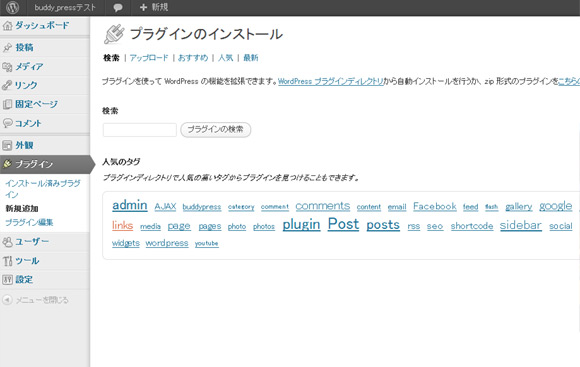The image size is (580, 367).
Task: Open the ダッシュボード menu
Action: (42, 26)
